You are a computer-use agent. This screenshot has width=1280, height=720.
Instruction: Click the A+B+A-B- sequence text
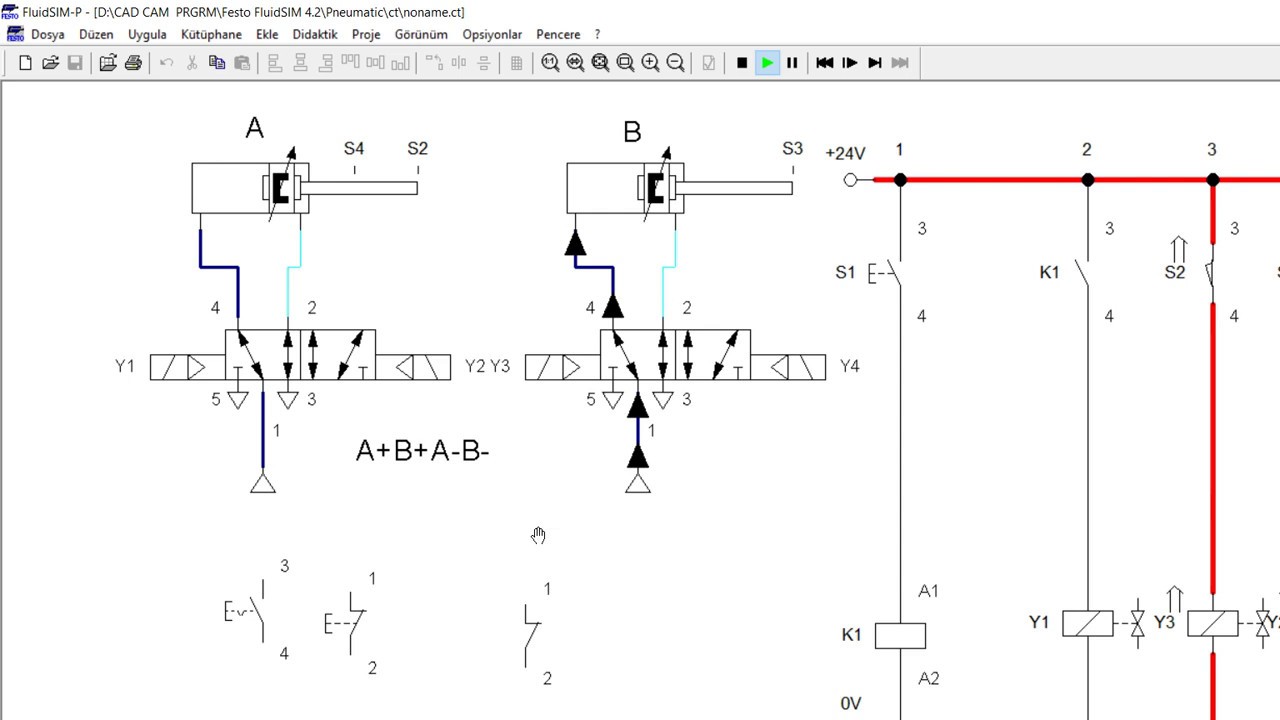pos(422,451)
